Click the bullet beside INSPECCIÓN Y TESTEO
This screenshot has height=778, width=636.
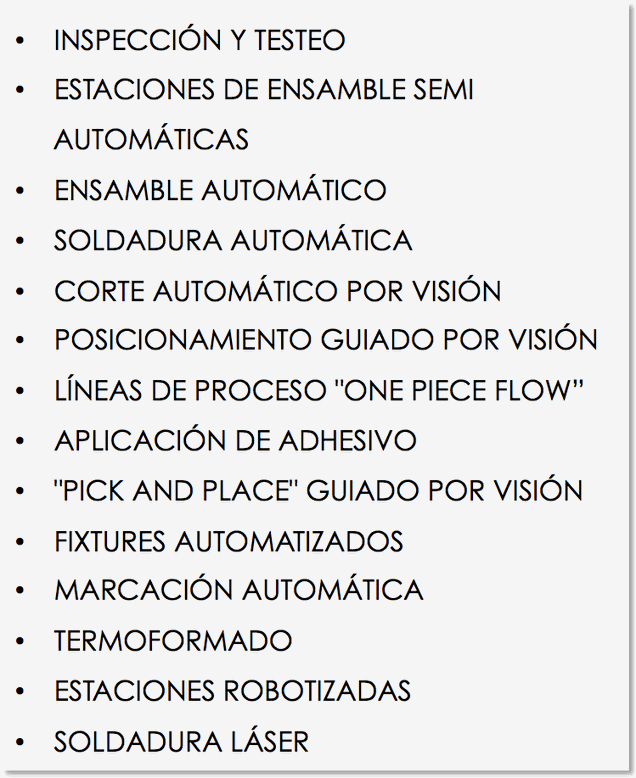tap(20, 40)
